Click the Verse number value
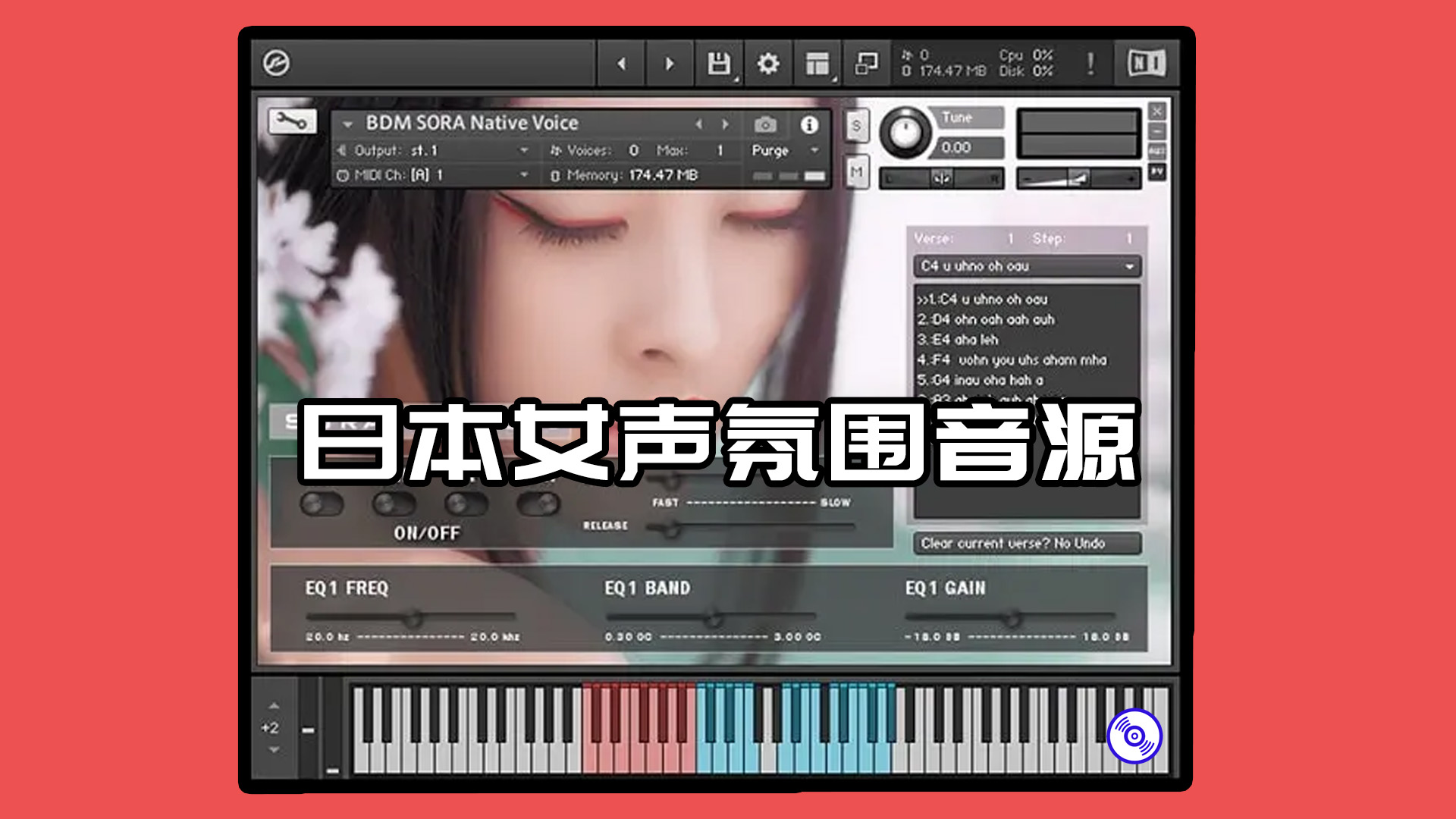This screenshot has width=1456, height=819. pos(1011,239)
